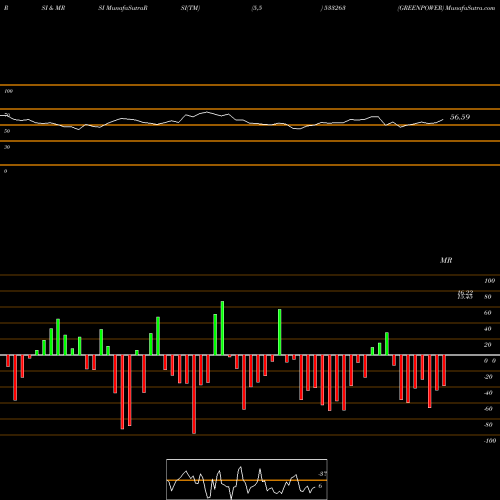Click the positive 40 label on MR axis
The height and width of the screenshot is (500, 500).
[x=488, y=329]
